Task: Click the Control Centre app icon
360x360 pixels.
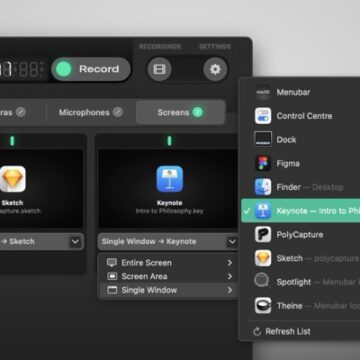Action: click(x=263, y=116)
